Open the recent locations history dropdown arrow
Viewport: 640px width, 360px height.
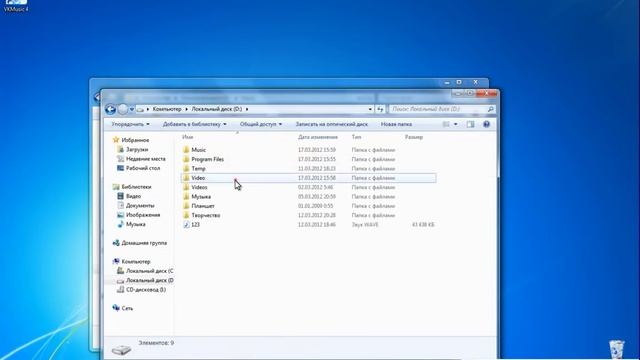point(131,109)
